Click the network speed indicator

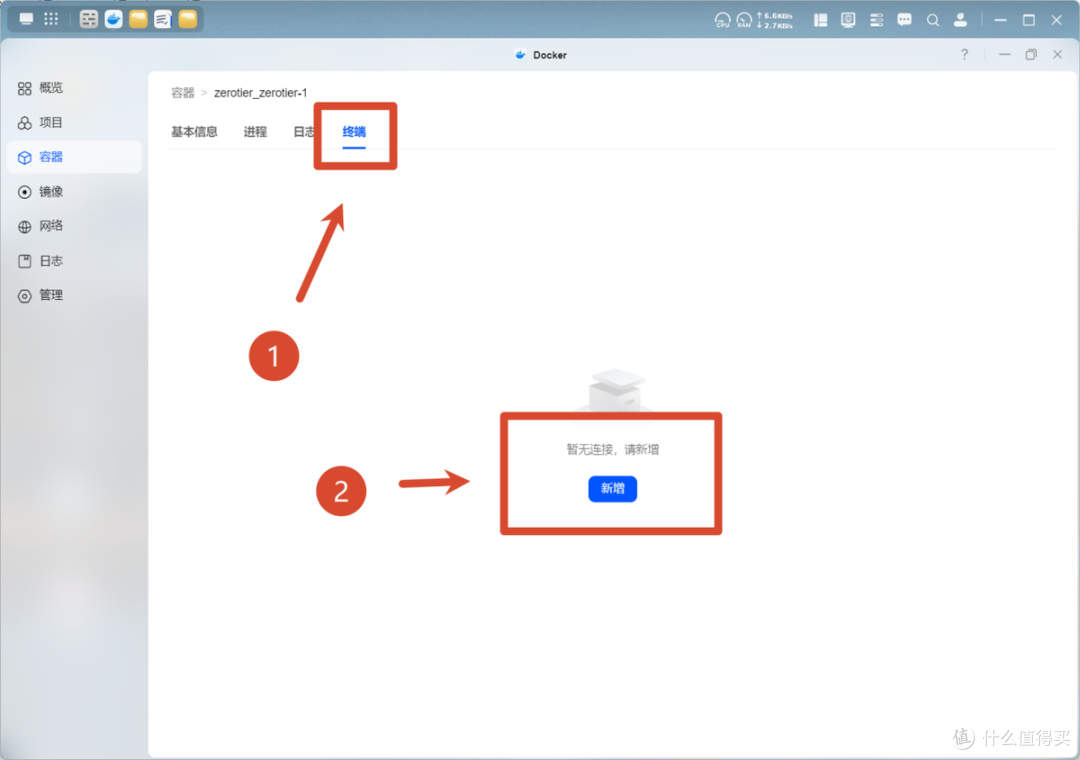point(775,20)
